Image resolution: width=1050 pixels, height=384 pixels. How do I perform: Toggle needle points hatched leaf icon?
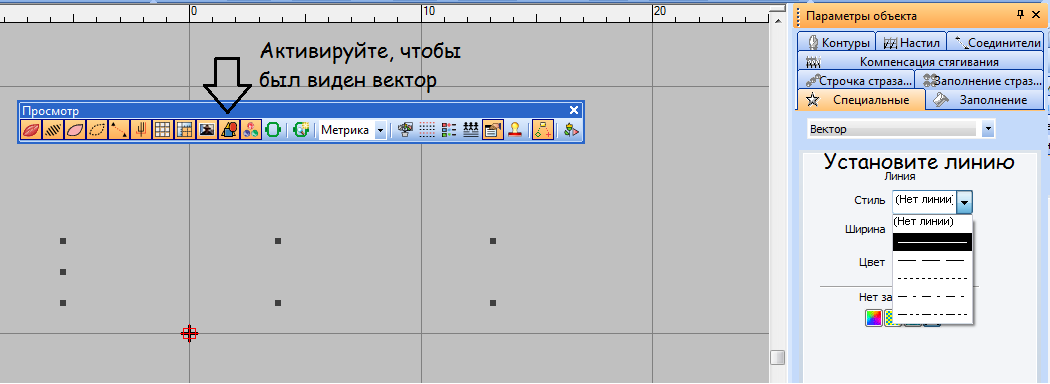click(53, 130)
